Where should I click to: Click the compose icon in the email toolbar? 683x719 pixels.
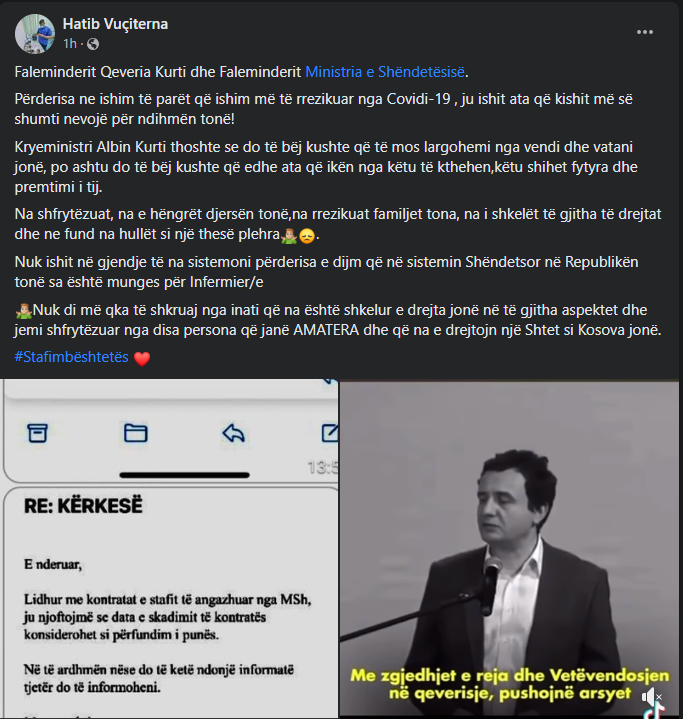point(330,433)
